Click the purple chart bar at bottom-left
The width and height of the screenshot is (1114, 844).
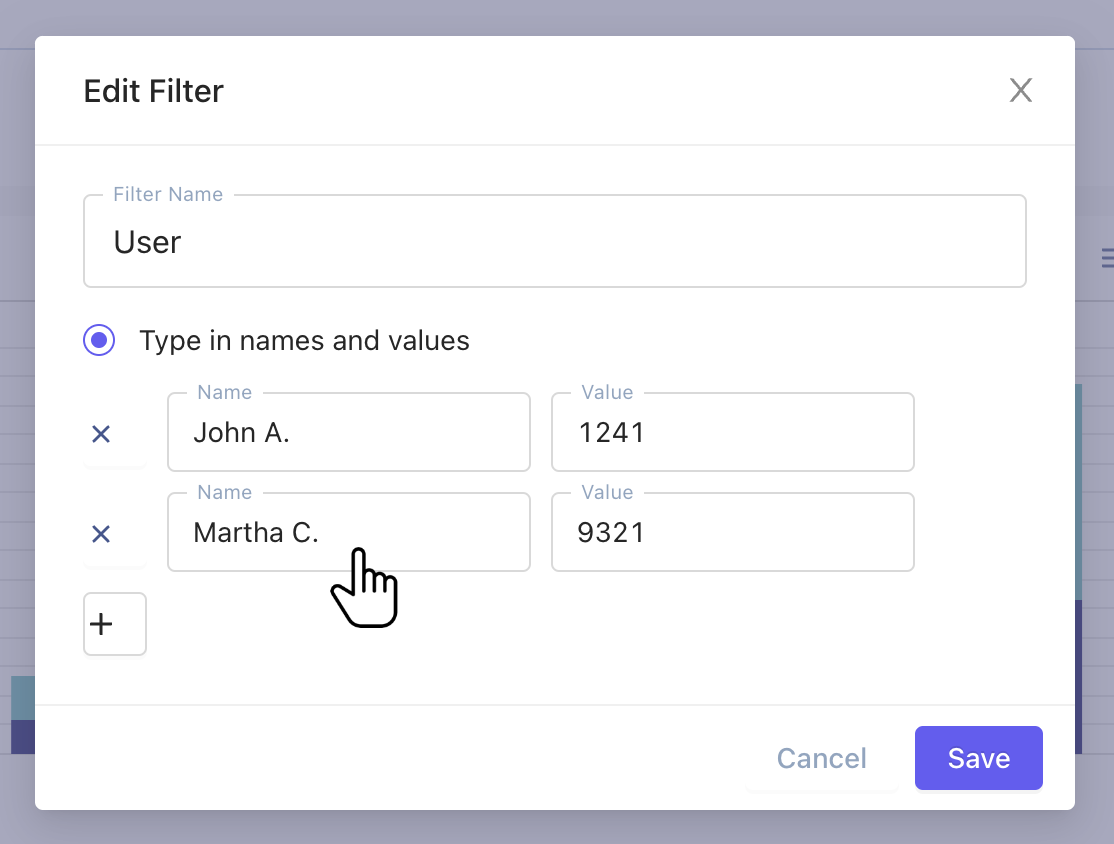point(22,736)
